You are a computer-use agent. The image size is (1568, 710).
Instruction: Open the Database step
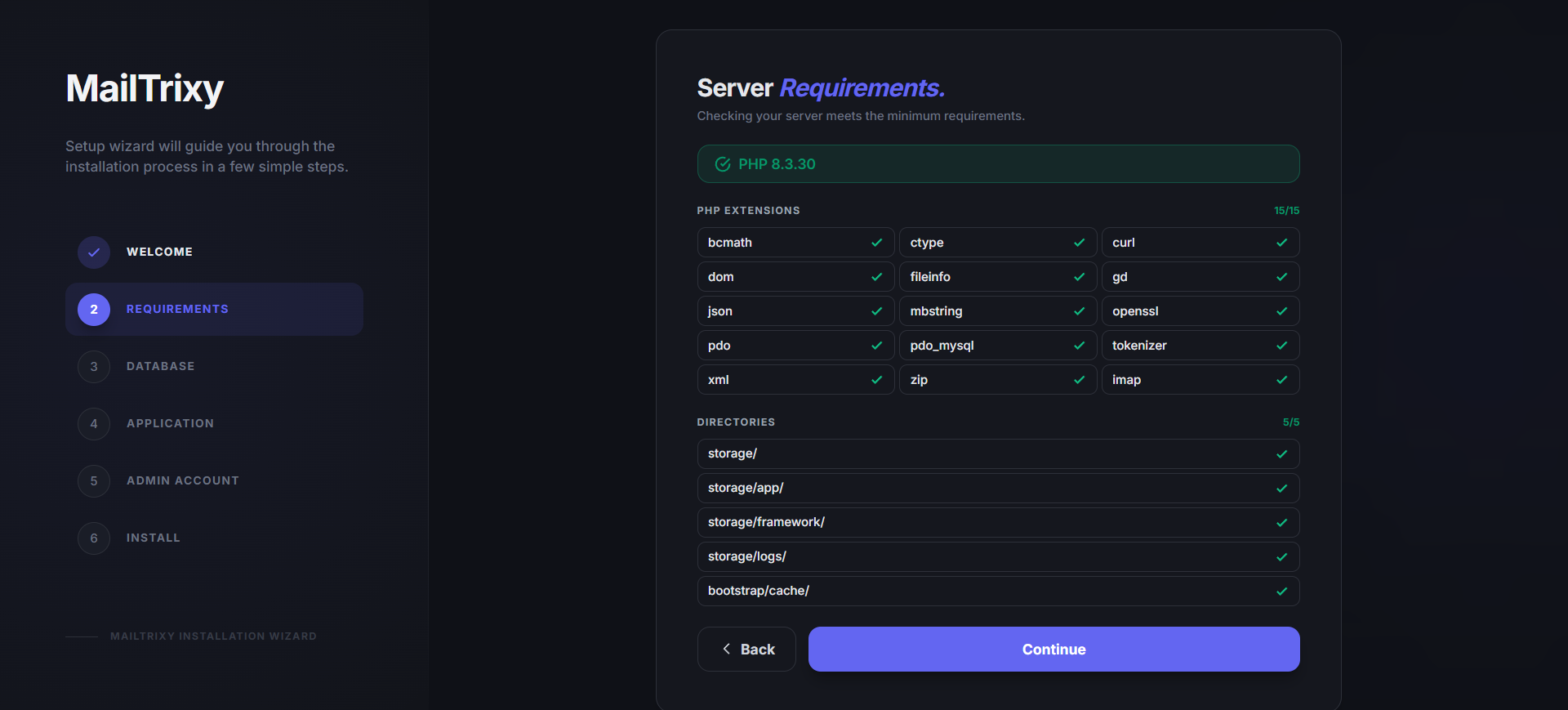(214, 366)
